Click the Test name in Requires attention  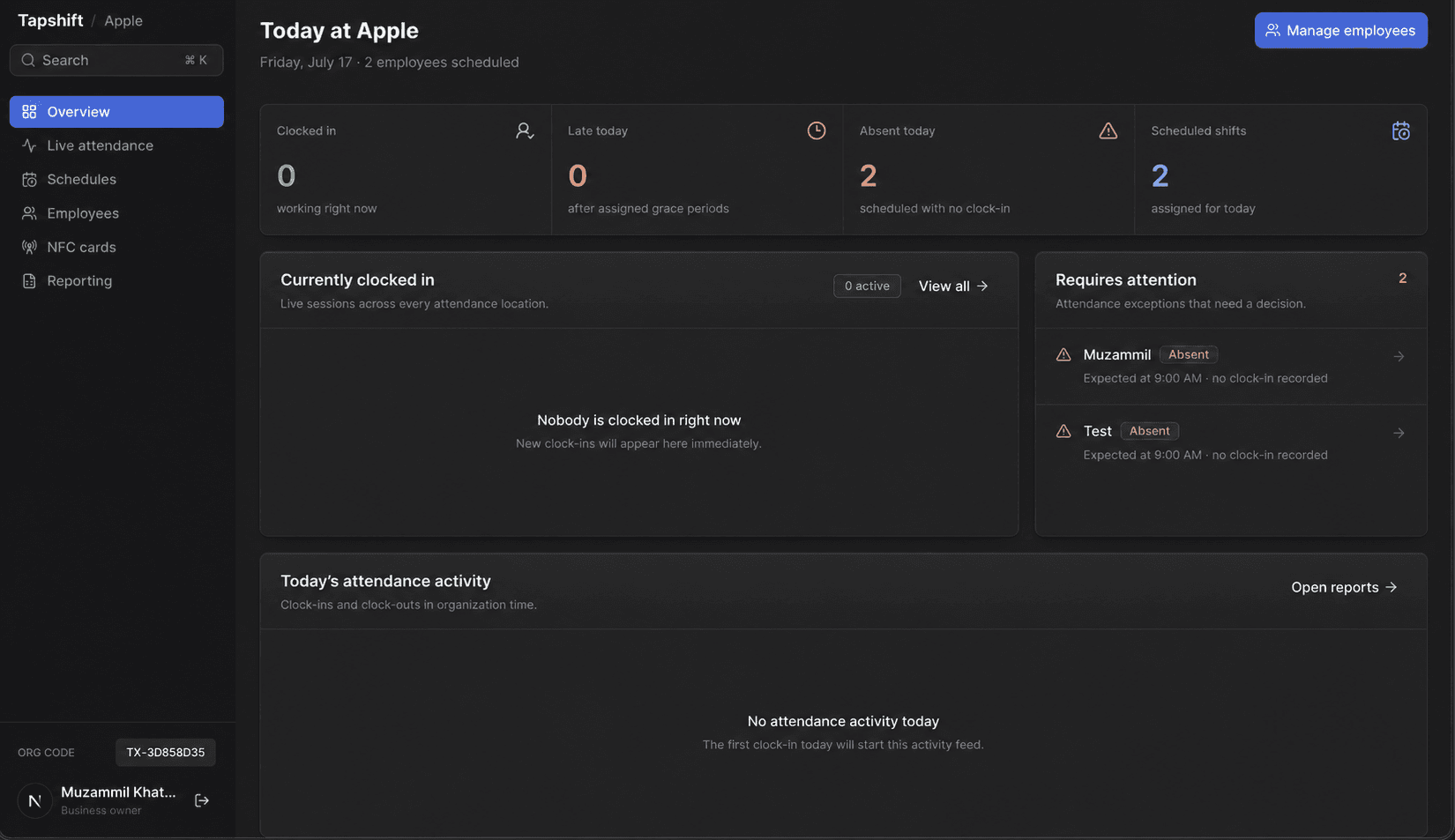point(1098,431)
